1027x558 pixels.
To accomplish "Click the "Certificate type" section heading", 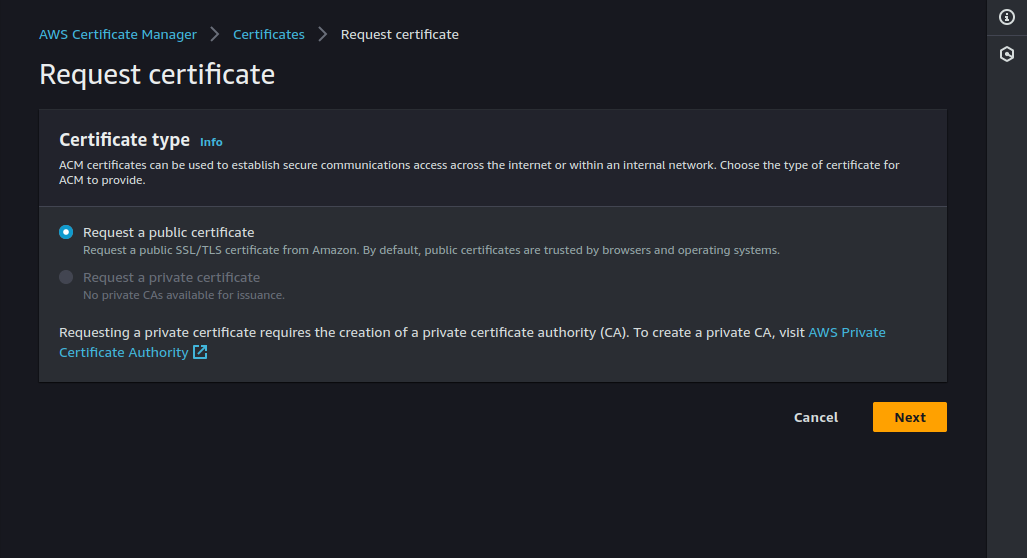I will 125,140.
